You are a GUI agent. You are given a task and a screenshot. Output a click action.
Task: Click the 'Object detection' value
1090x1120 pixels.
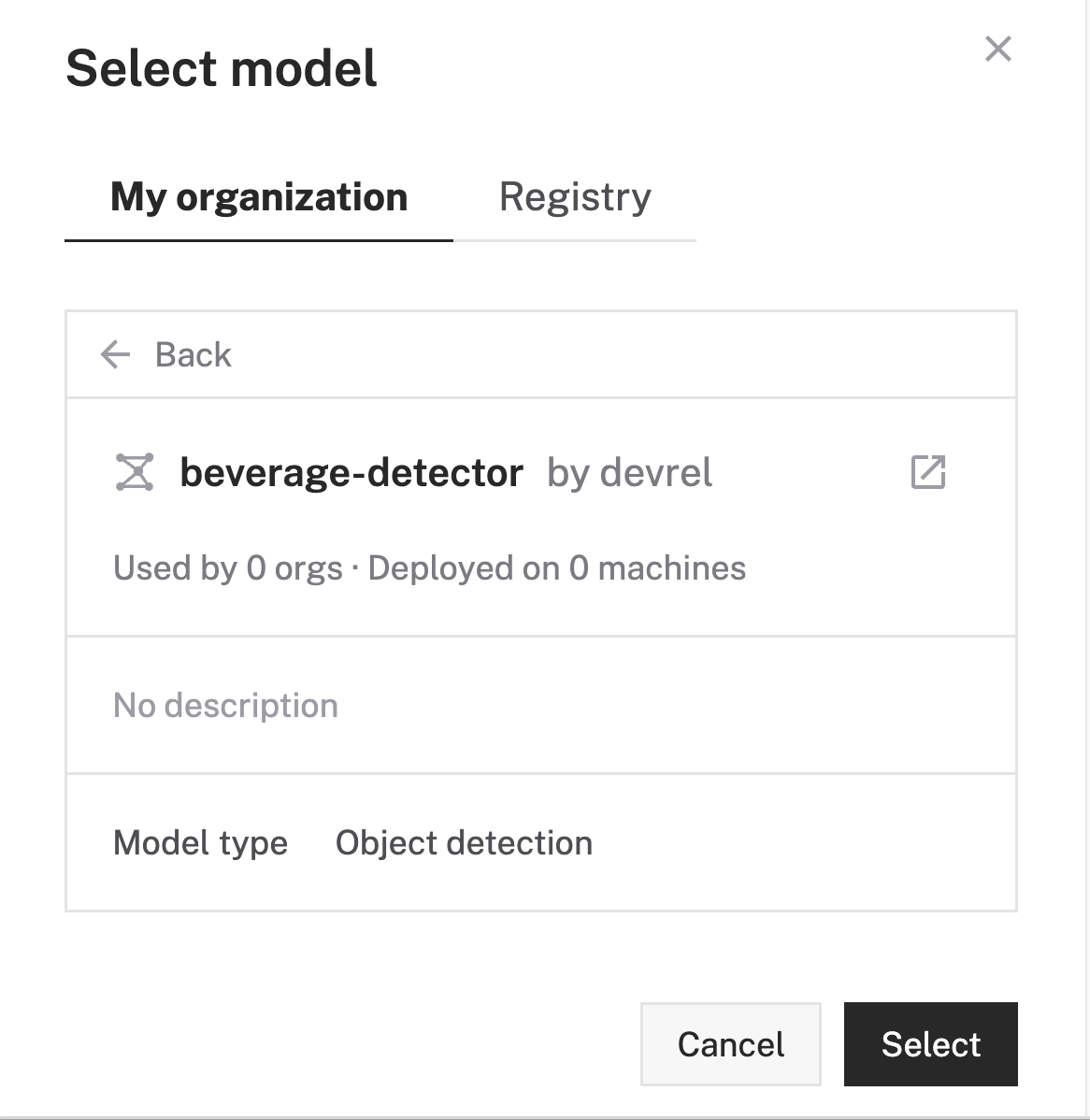[464, 842]
